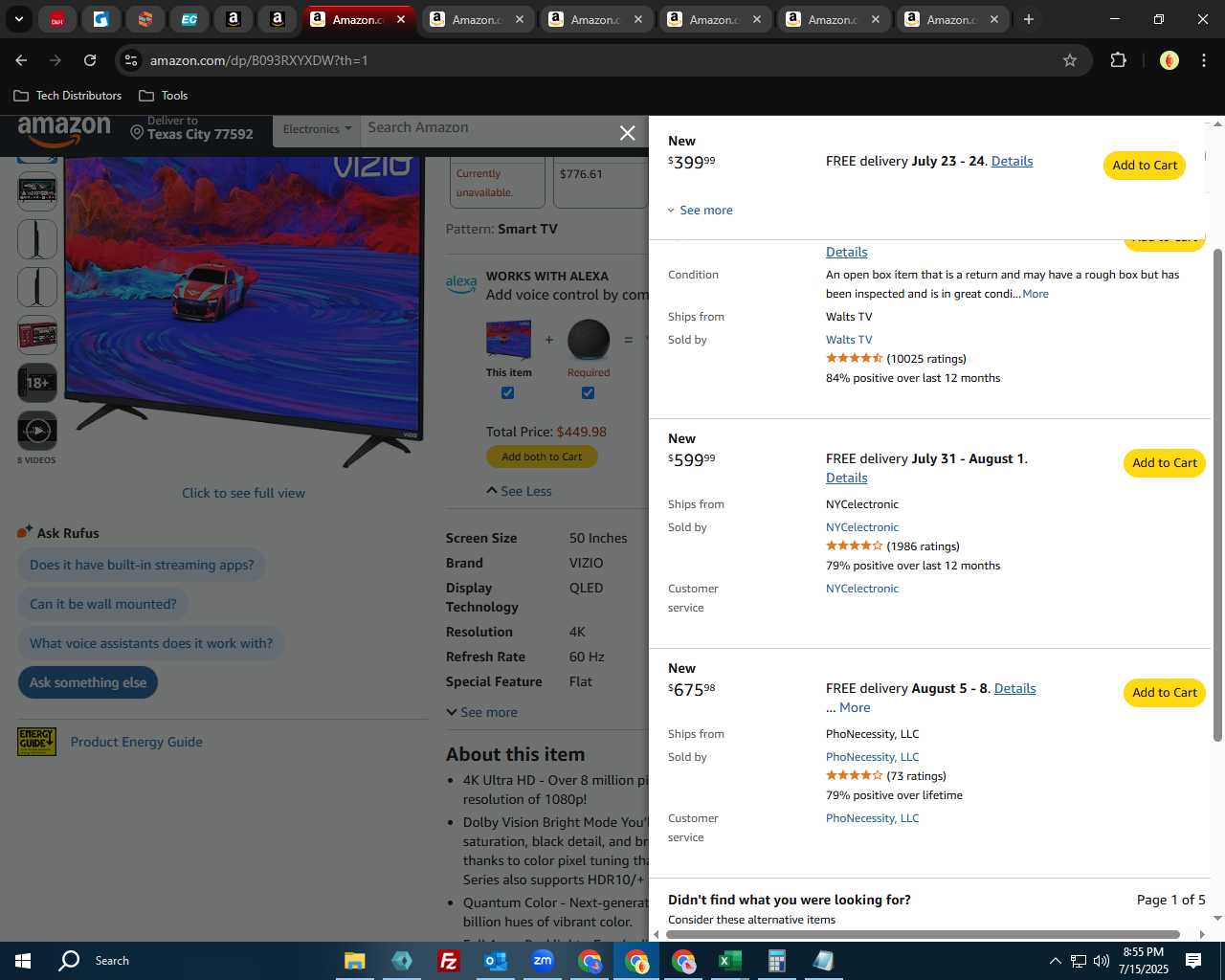Screen dimensions: 1225x980
Task: Open volume control in system tray
Action: pos(1102,961)
